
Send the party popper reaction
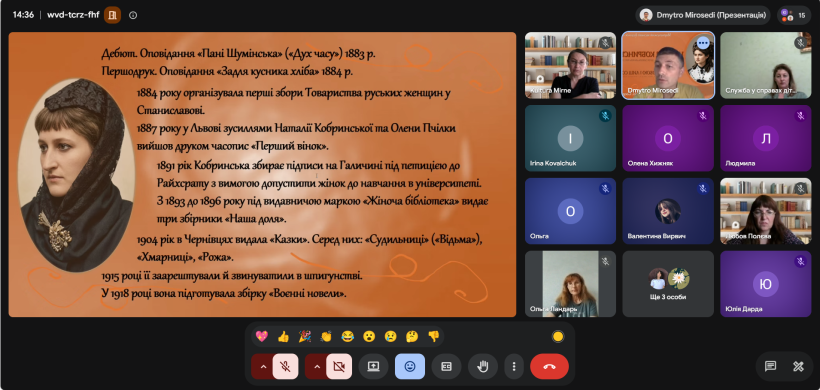coord(304,336)
